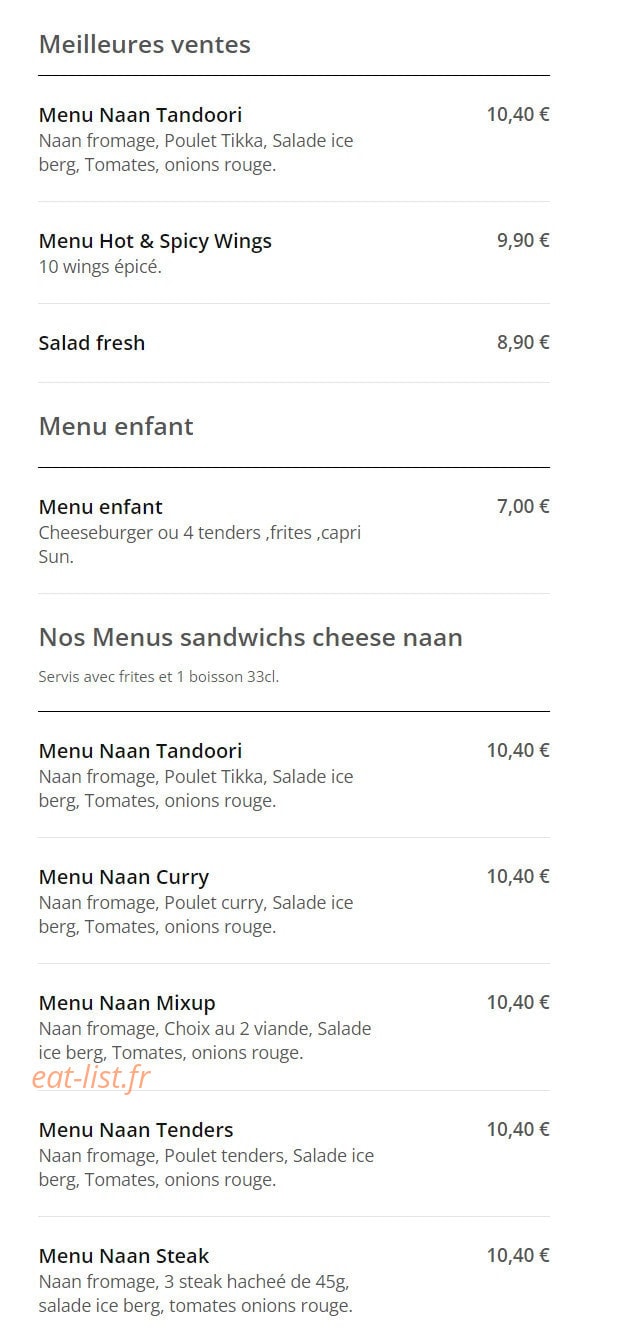This screenshot has width=624, height=1336.
Task: Click the 9,90 € price of Spicy Wings
Action: click(523, 240)
